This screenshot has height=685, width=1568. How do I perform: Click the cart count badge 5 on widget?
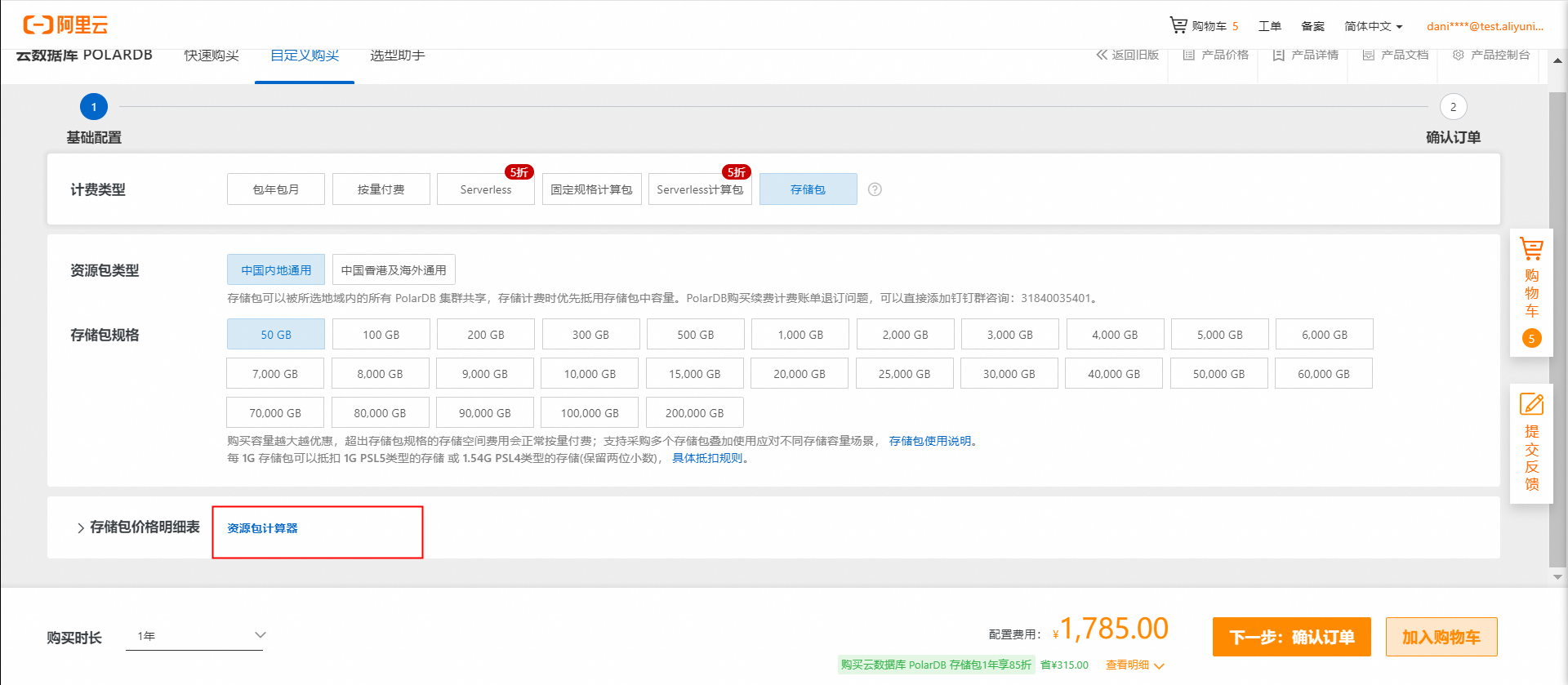pyautogui.click(x=1532, y=338)
